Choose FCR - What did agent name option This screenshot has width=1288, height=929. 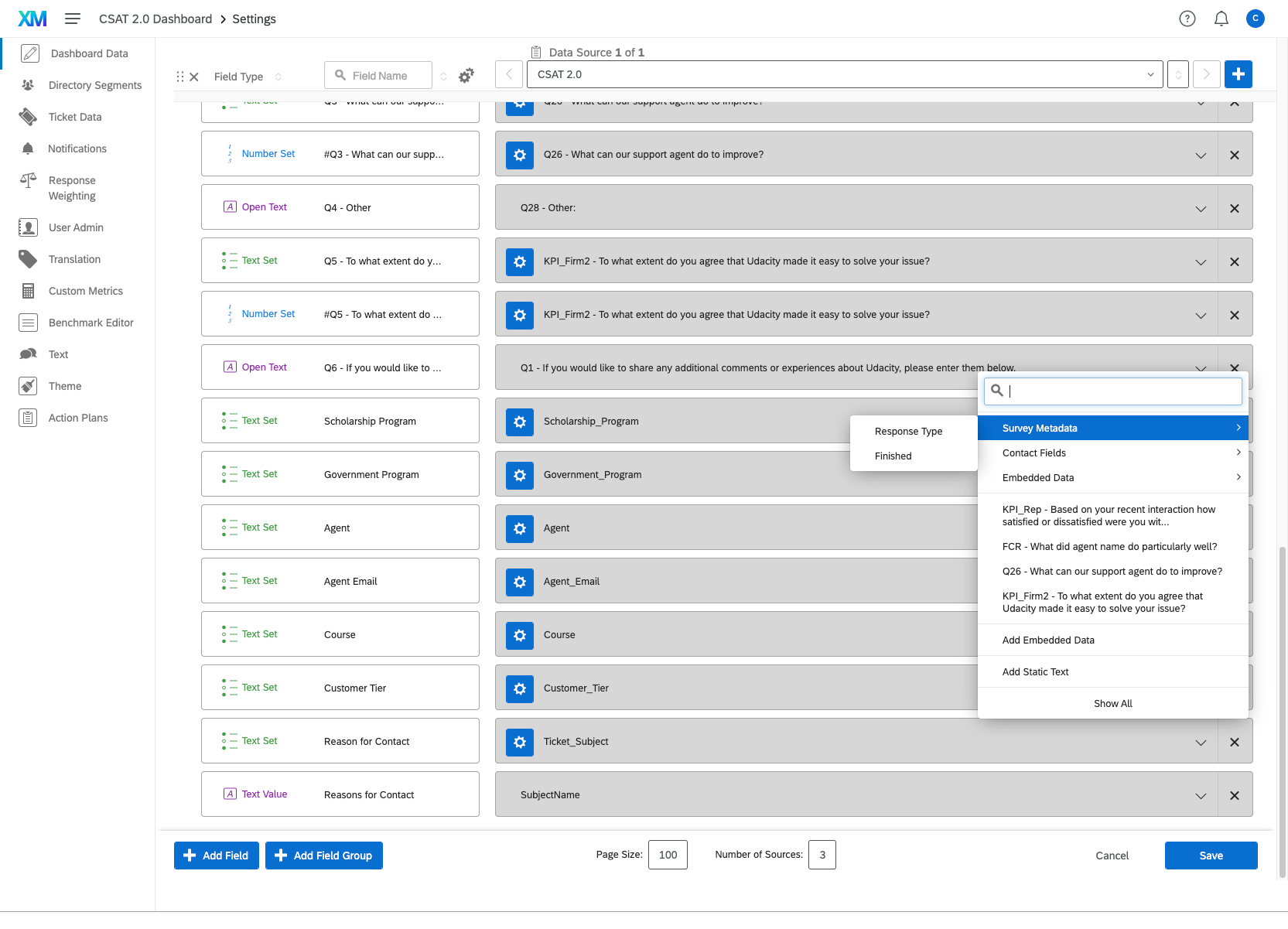click(x=1113, y=546)
